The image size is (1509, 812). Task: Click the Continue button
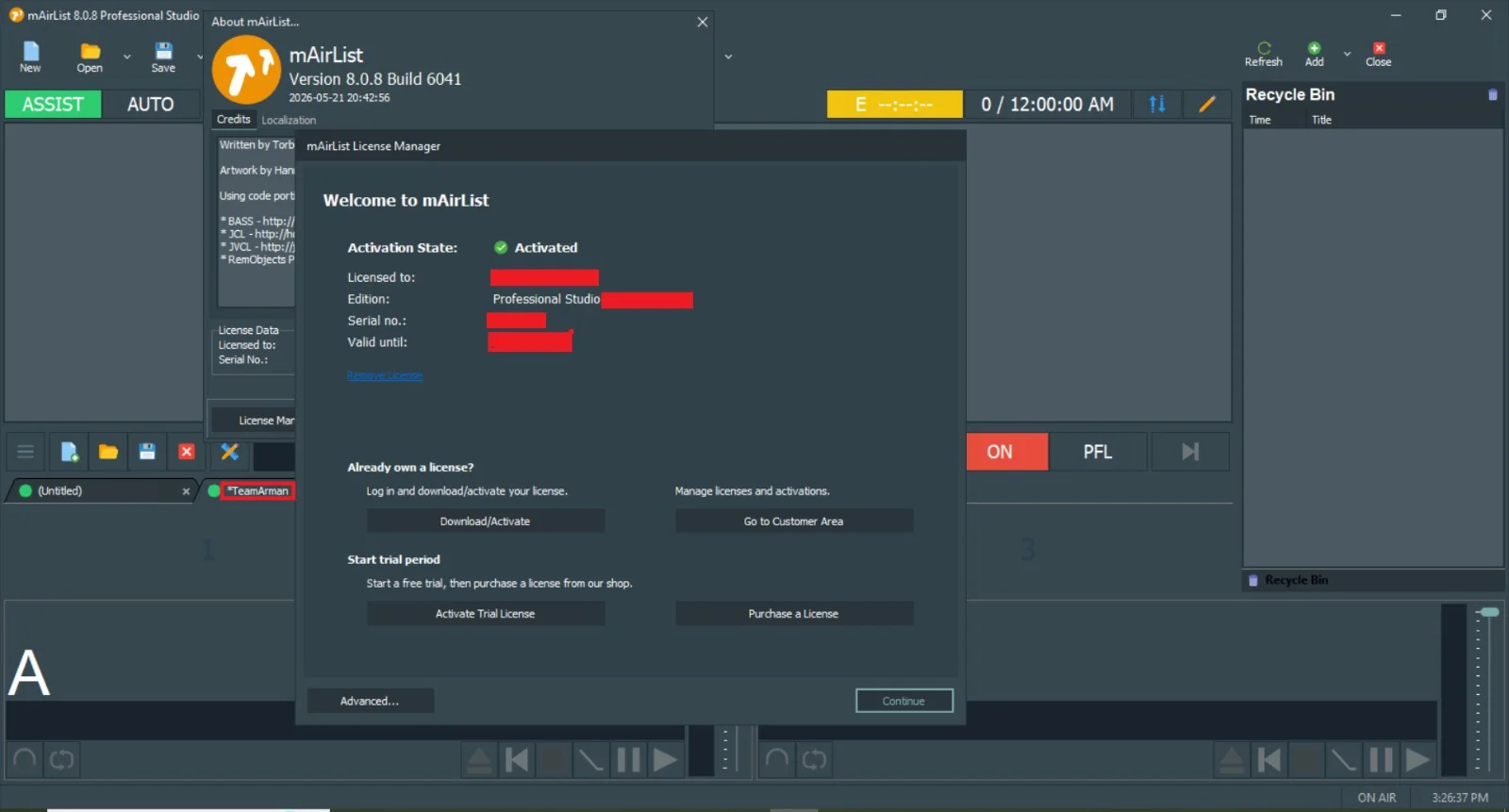point(904,701)
